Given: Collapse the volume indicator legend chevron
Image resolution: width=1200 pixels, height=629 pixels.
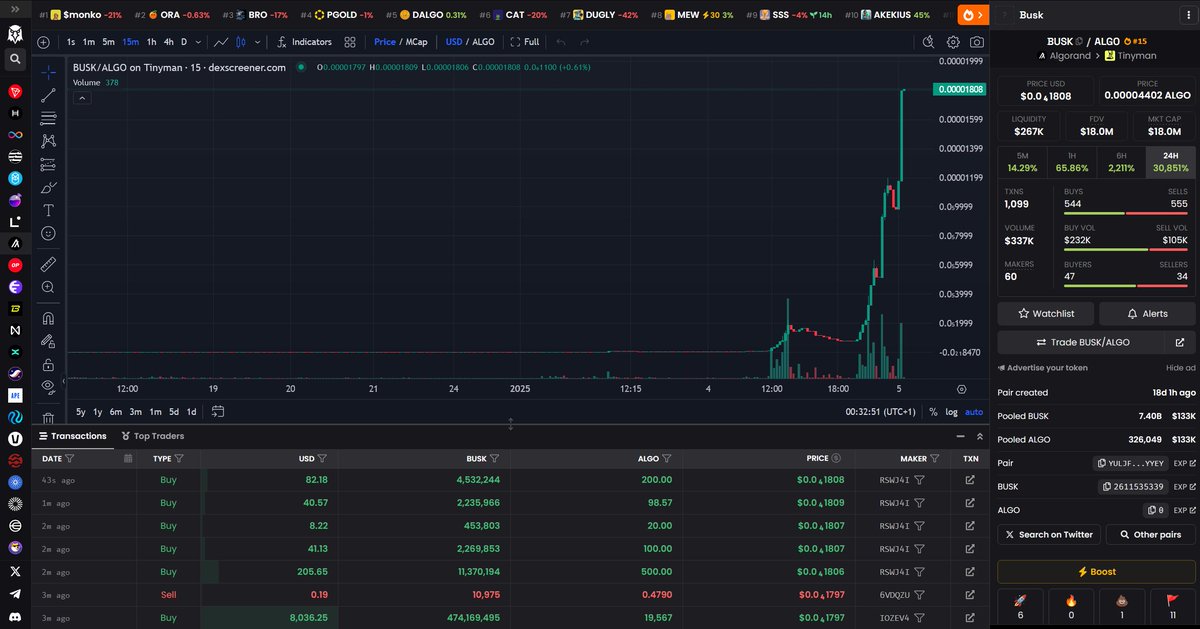Looking at the screenshot, I should 82,98.
